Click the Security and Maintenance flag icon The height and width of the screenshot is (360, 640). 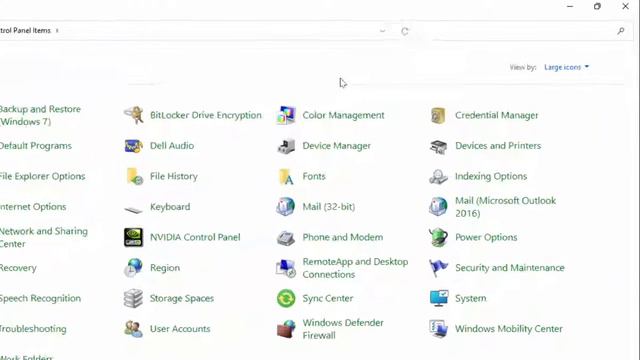438,268
